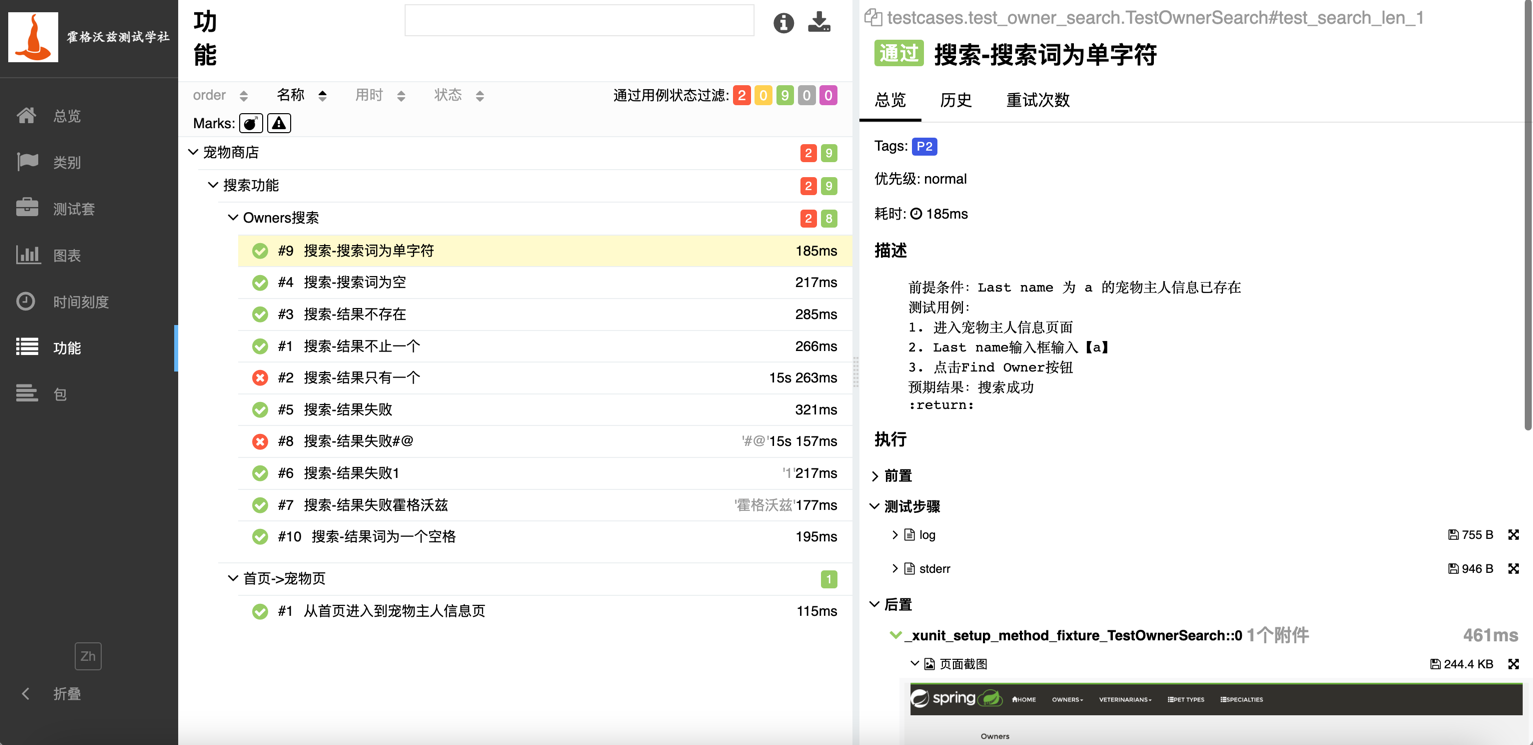This screenshot has height=745, width=1533.
Task: Switch language with the Zh button
Action: coord(88,656)
